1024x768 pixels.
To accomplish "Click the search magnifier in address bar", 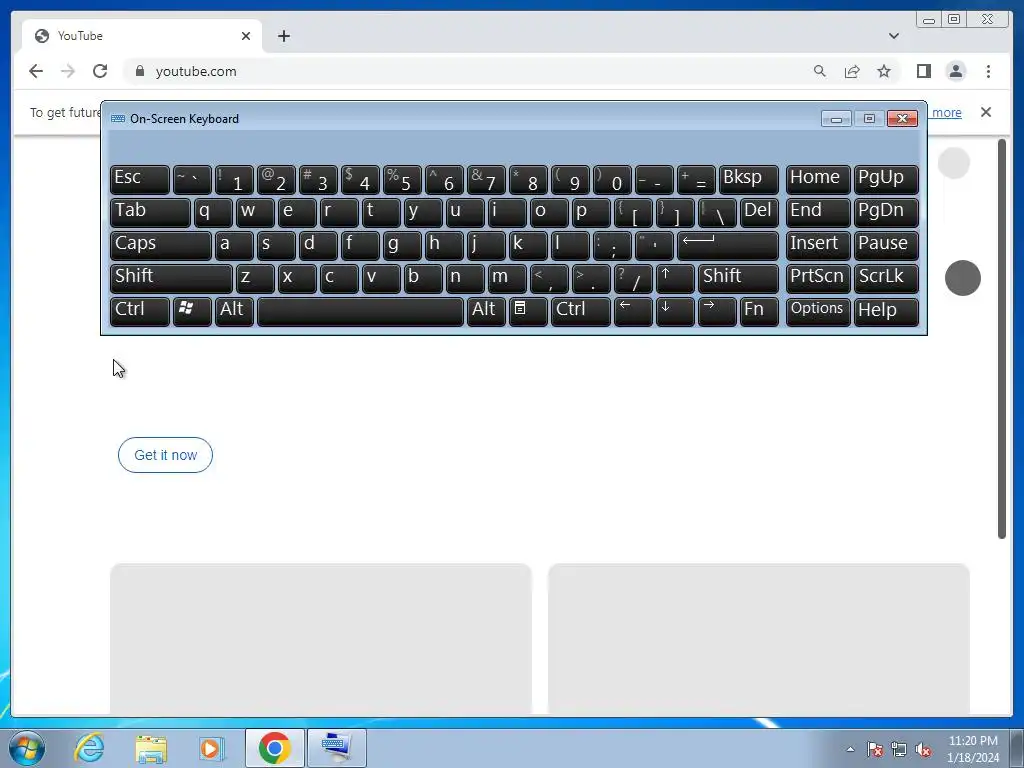I will (x=820, y=71).
